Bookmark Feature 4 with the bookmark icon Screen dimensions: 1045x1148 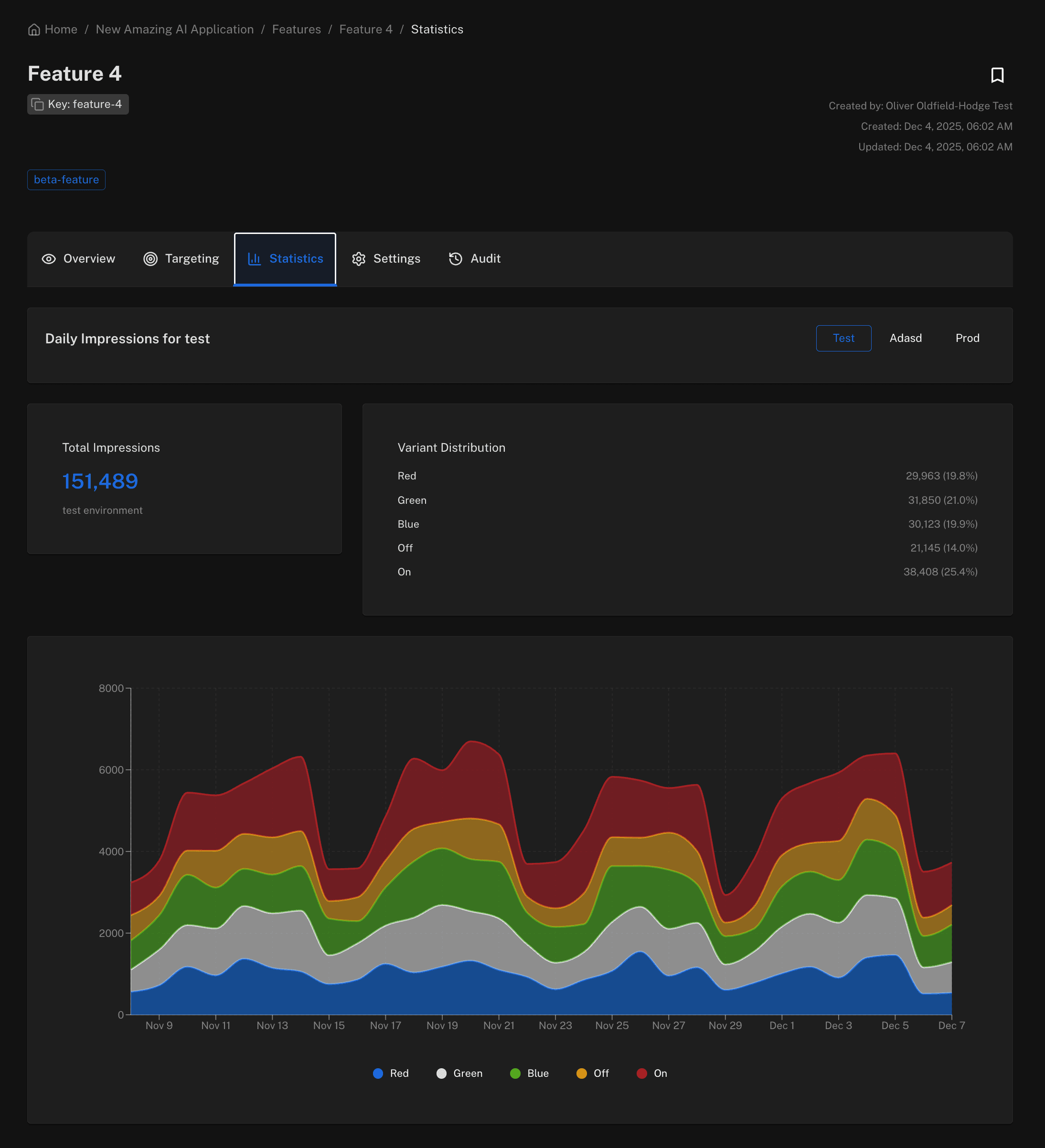pyautogui.click(x=998, y=74)
